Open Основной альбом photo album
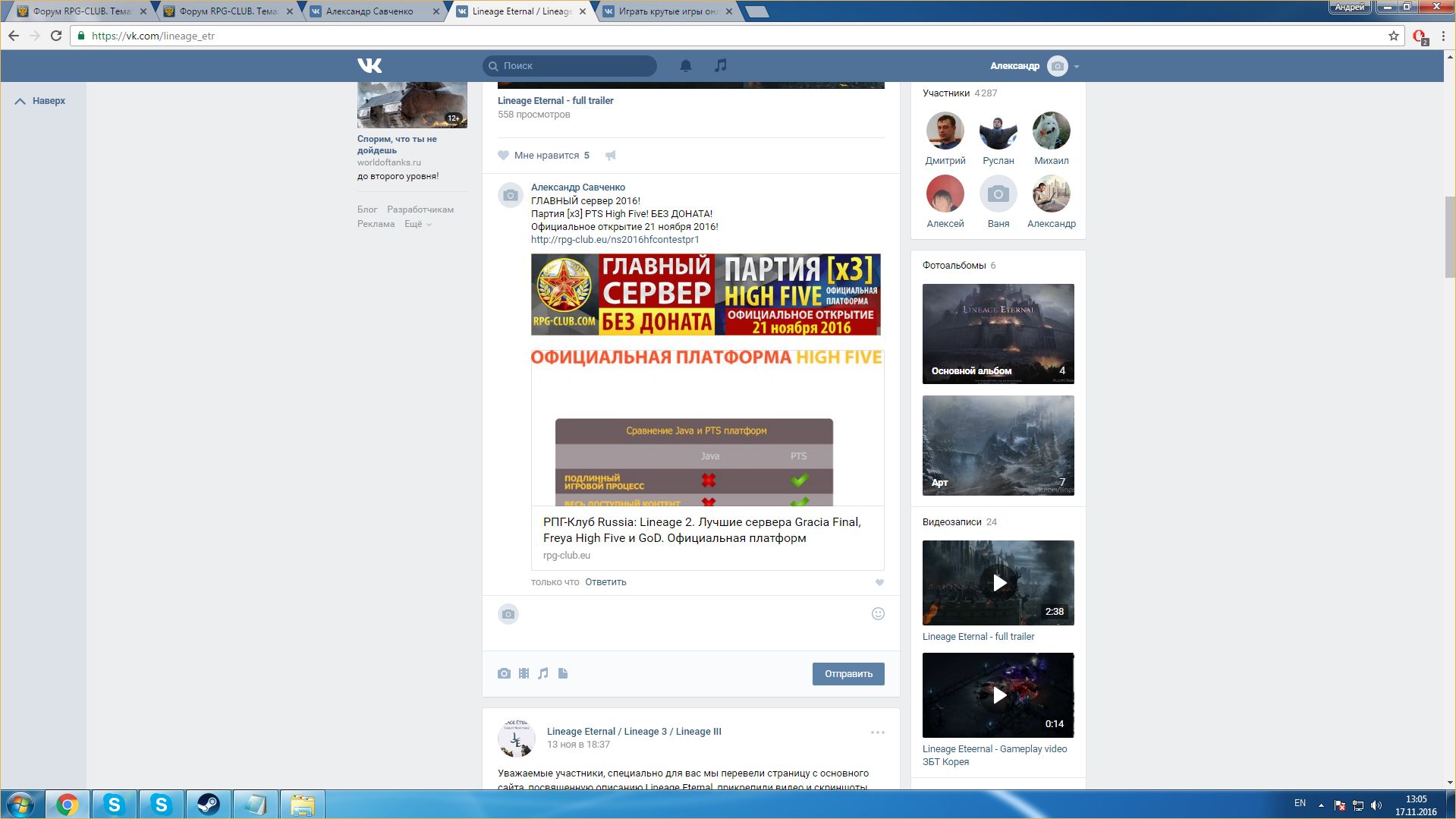Image resolution: width=1456 pixels, height=819 pixels. click(998, 334)
